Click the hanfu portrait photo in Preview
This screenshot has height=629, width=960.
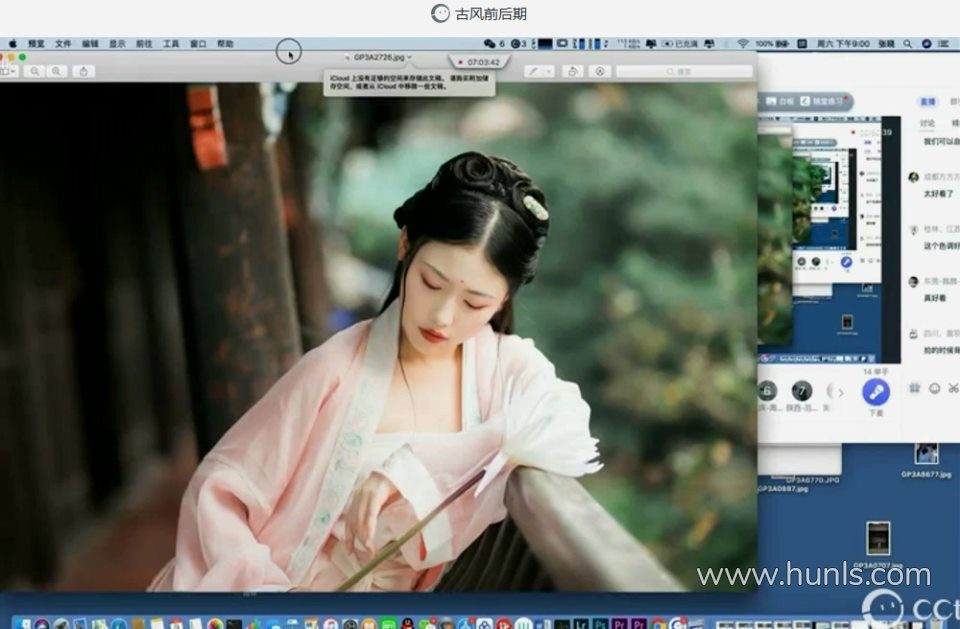point(378,336)
